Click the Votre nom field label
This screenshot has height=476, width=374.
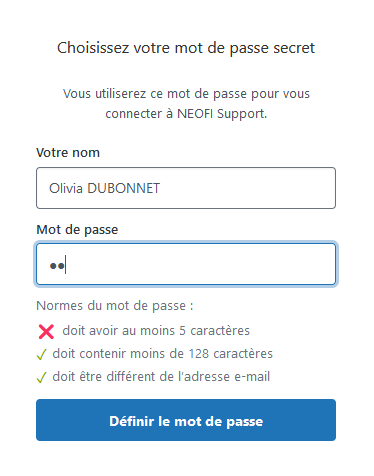(68, 153)
